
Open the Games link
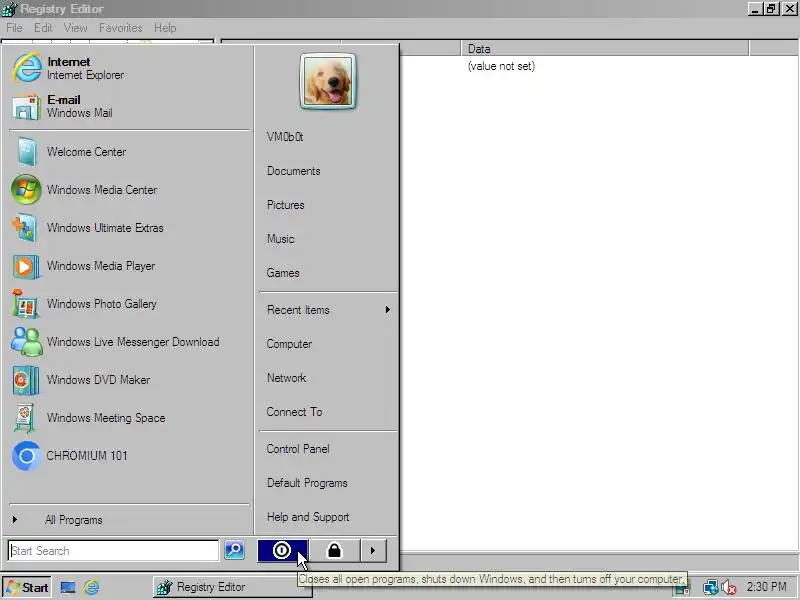pos(283,273)
